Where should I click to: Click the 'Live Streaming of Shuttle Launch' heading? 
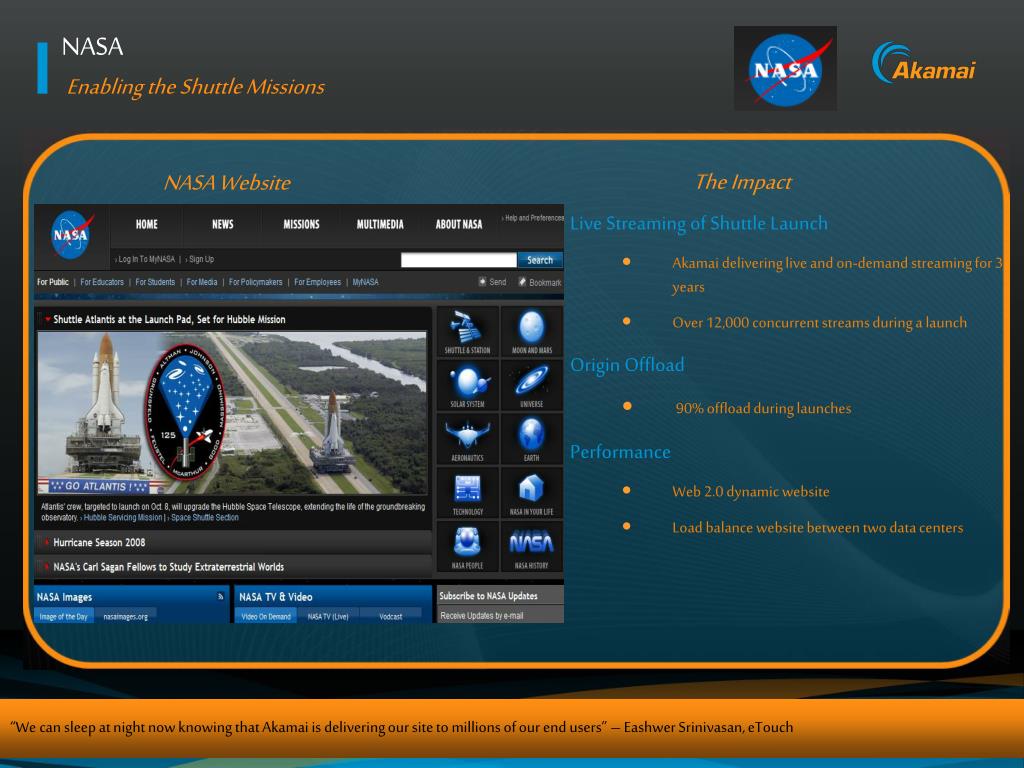point(699,223)
